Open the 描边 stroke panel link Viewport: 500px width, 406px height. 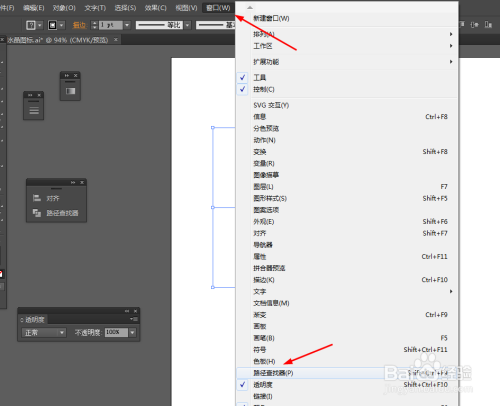(79, 25)
